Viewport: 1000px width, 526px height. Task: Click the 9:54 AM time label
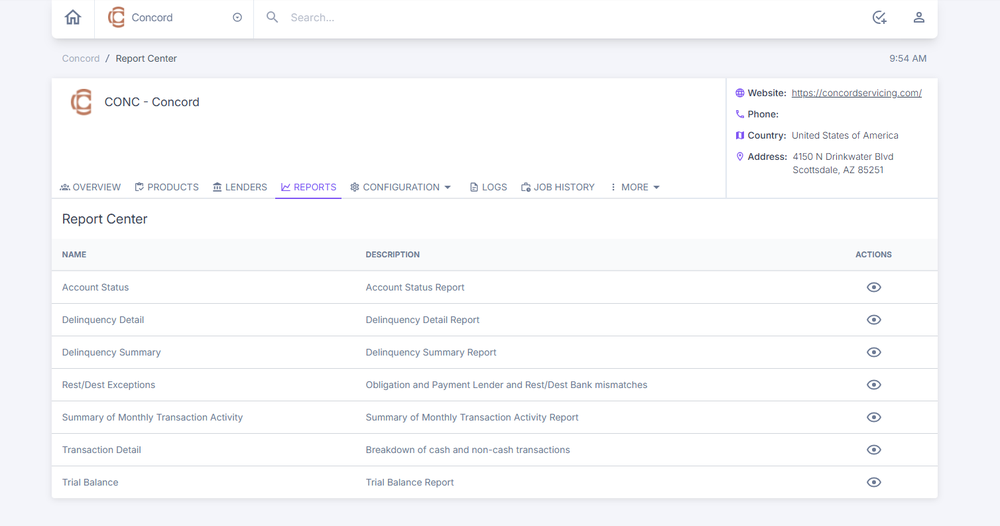point(908,58)
